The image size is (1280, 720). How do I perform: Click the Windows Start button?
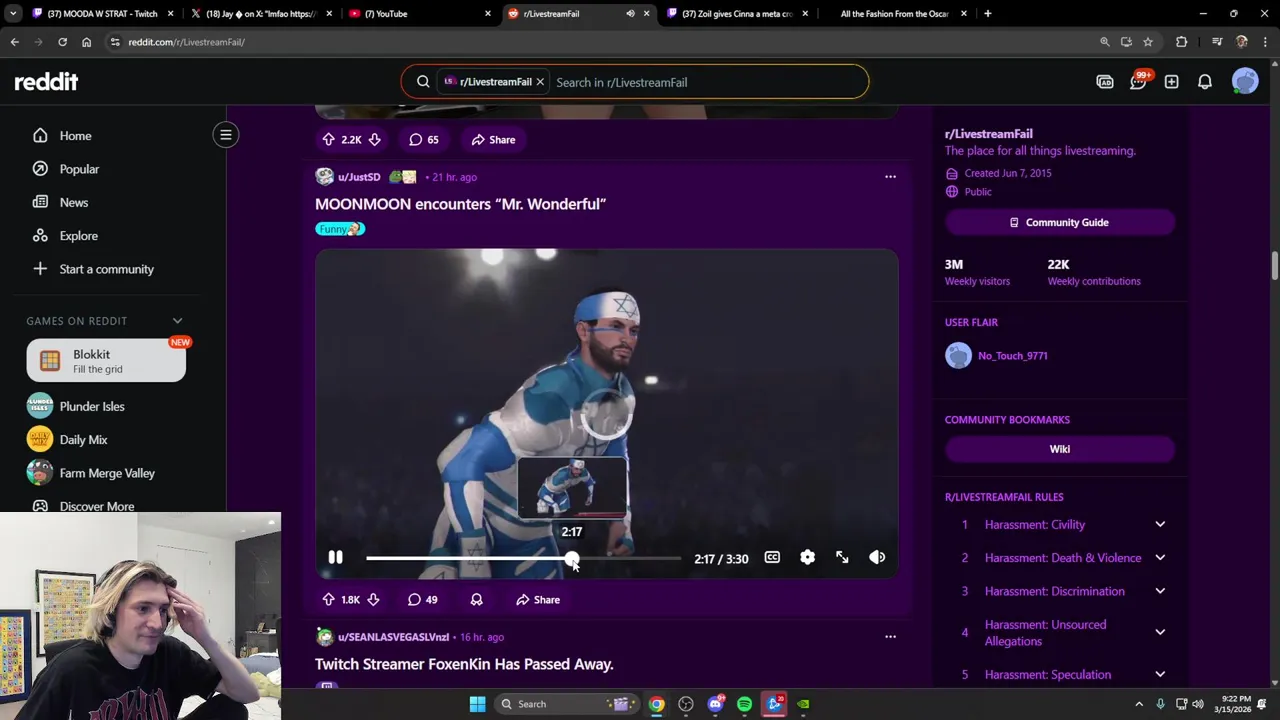tap(477, 704)
